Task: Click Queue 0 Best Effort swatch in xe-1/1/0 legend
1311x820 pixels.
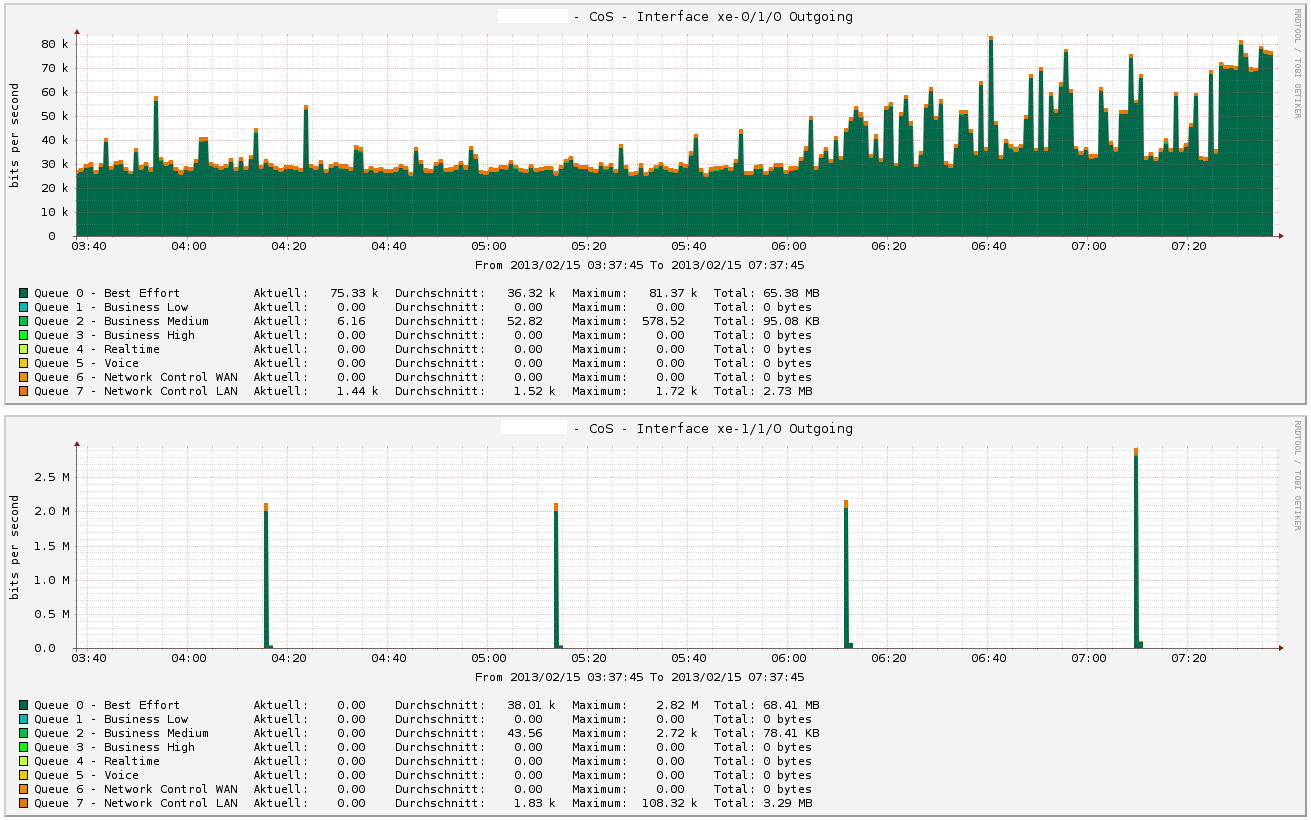Action: click(x=23, y=705)
